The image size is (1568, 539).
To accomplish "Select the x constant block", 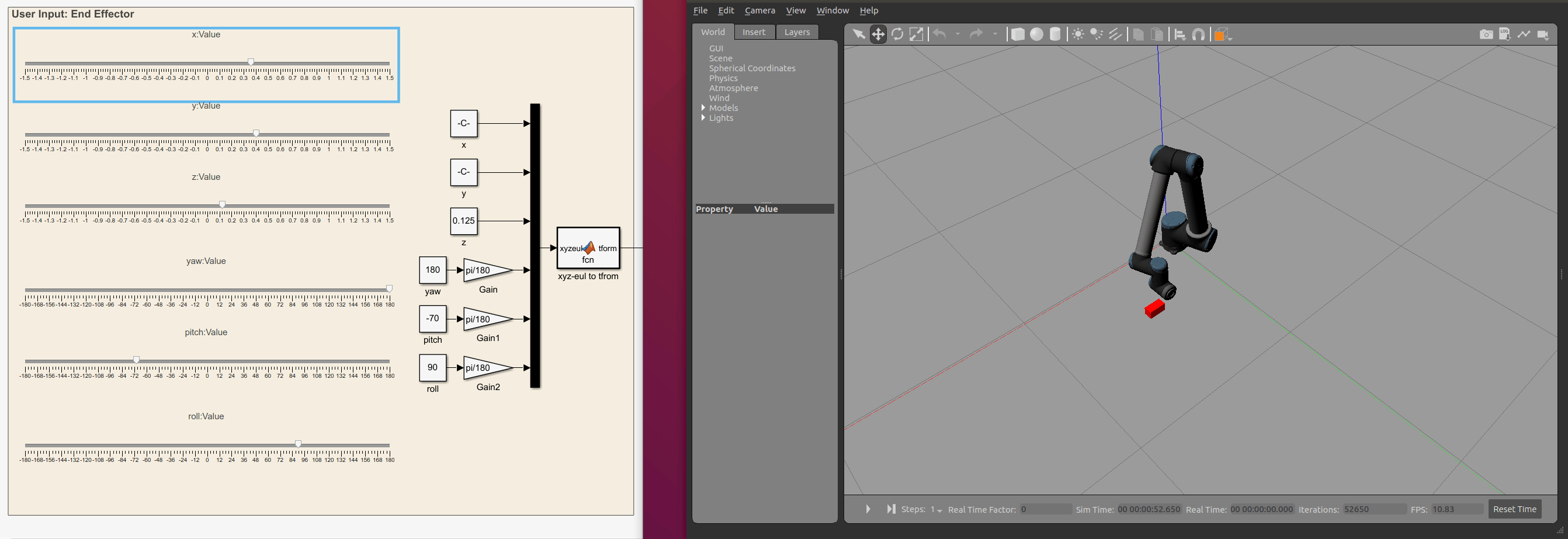I will (x=464, y=123).
